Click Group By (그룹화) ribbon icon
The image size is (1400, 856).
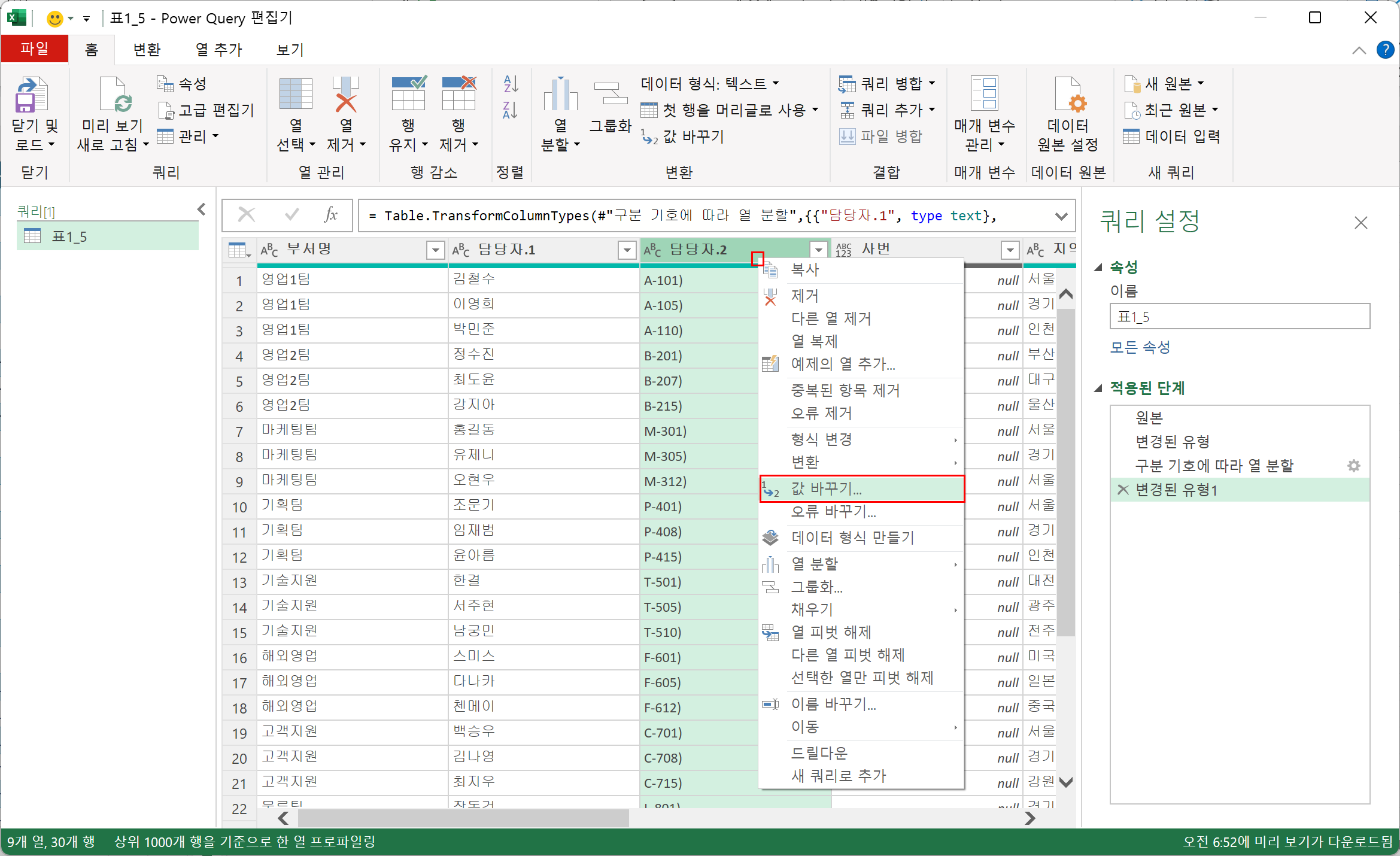[611, 94]
